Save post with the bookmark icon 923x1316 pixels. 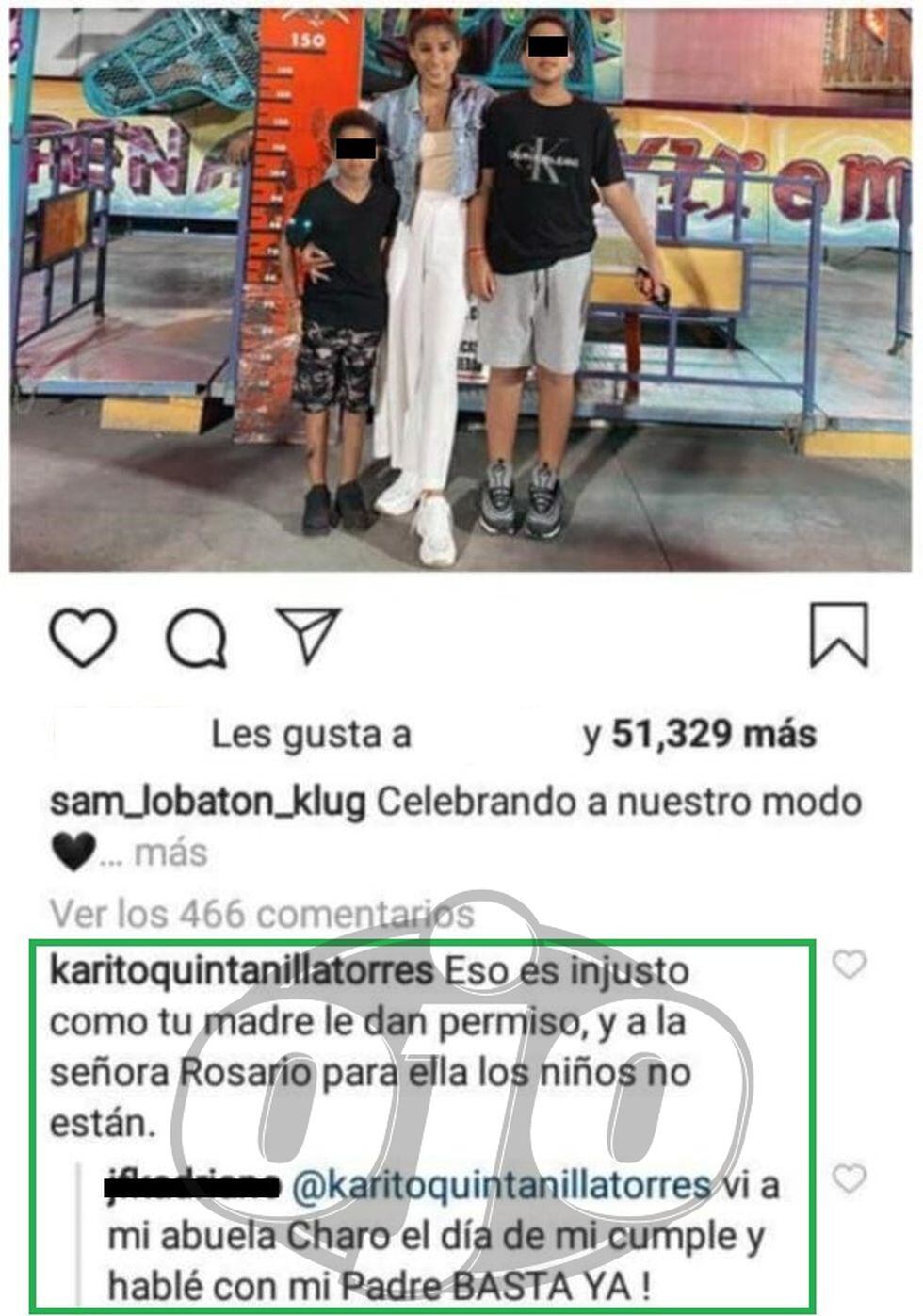pos(839,635)
